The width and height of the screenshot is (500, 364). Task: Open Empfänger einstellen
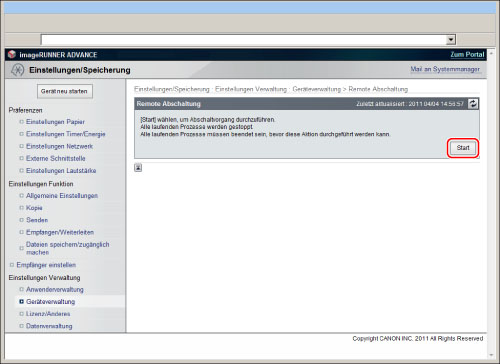coord(46,265)
